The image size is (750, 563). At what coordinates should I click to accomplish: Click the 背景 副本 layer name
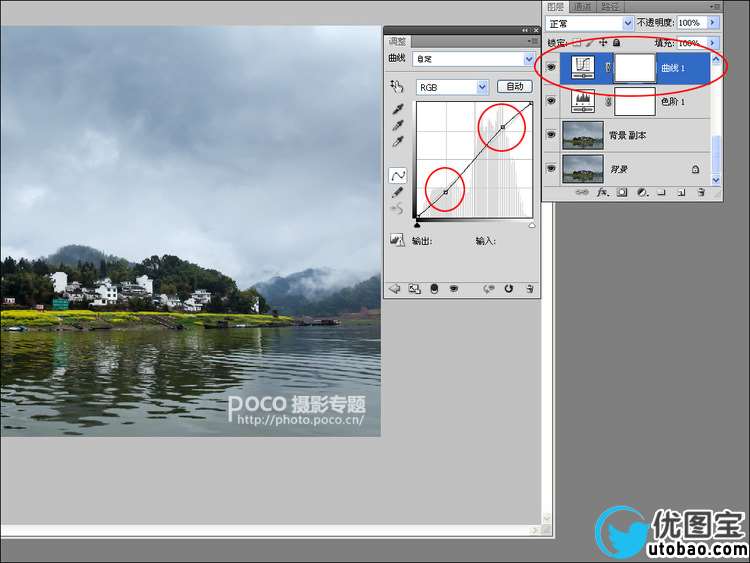[x=628, y=135]
